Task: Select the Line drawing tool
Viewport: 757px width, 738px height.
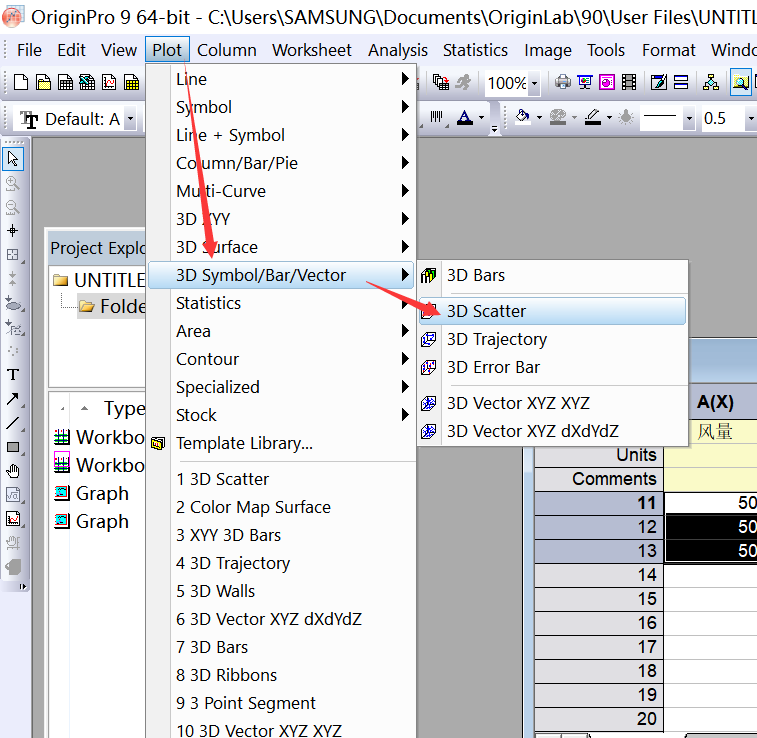Action: (13, 423)
